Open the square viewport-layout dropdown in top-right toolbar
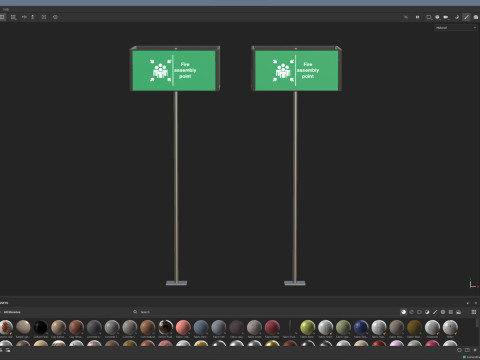Viewport: 480px width, 360px height. click(x=429, y=17)
